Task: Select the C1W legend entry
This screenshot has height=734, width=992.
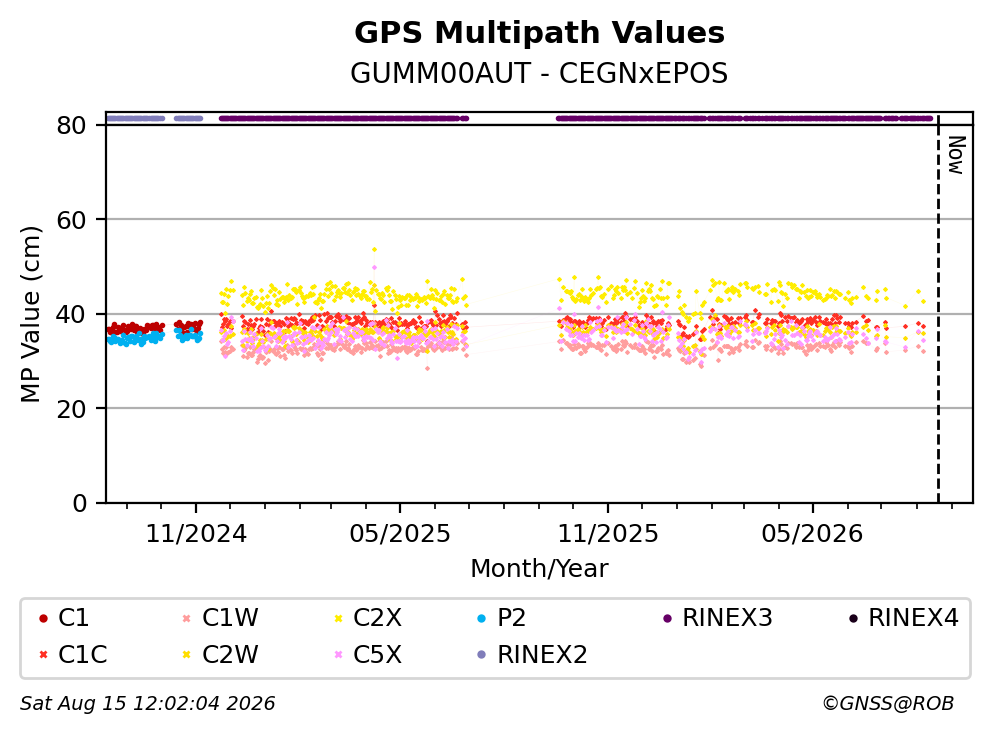Action: 220,618
